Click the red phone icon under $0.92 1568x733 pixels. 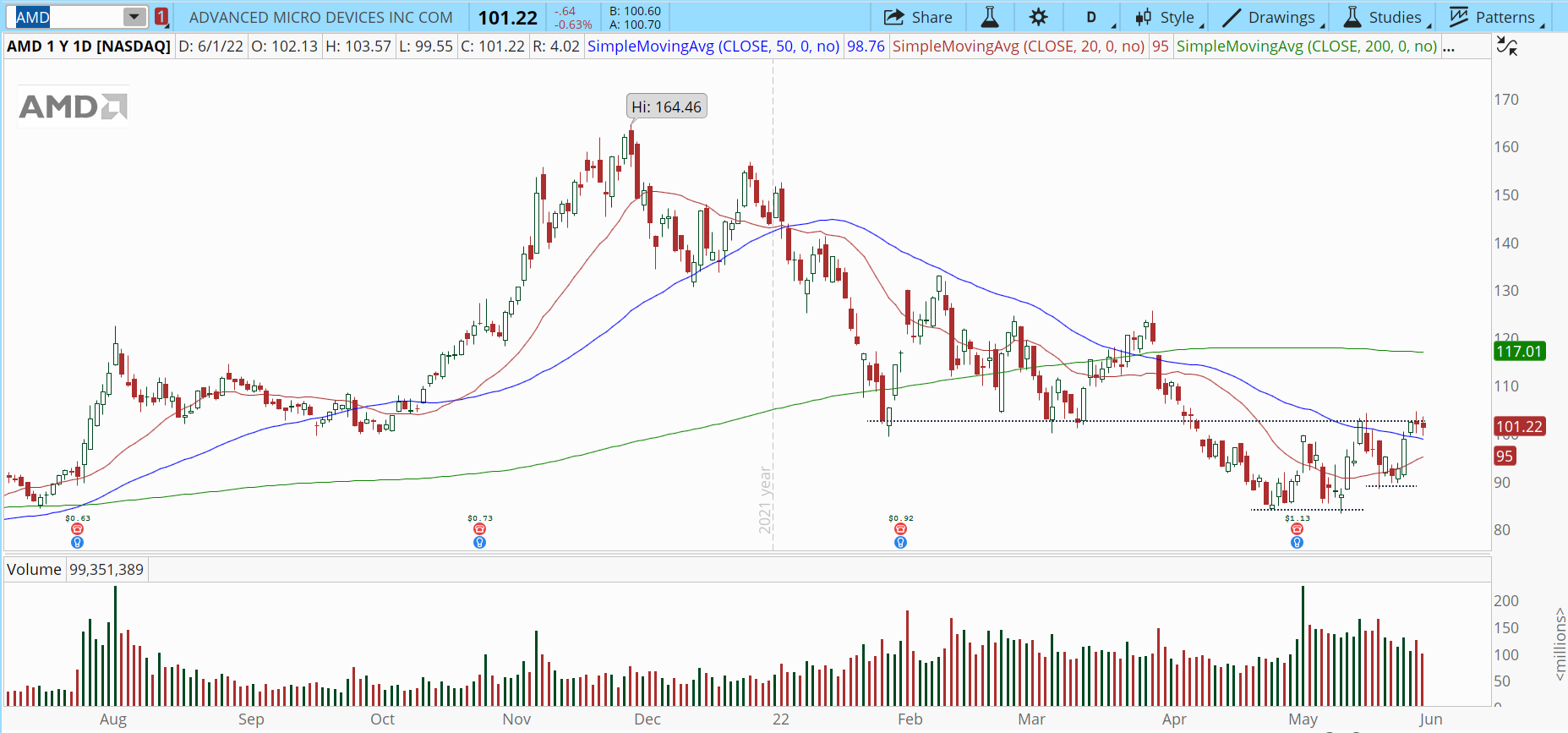900,529
